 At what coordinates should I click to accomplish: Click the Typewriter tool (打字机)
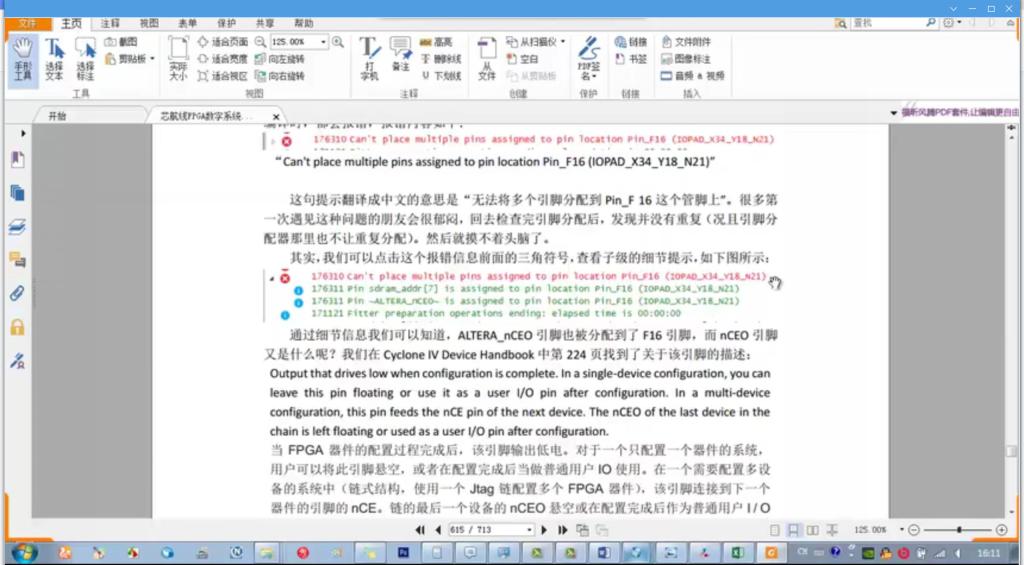(369, 58)
